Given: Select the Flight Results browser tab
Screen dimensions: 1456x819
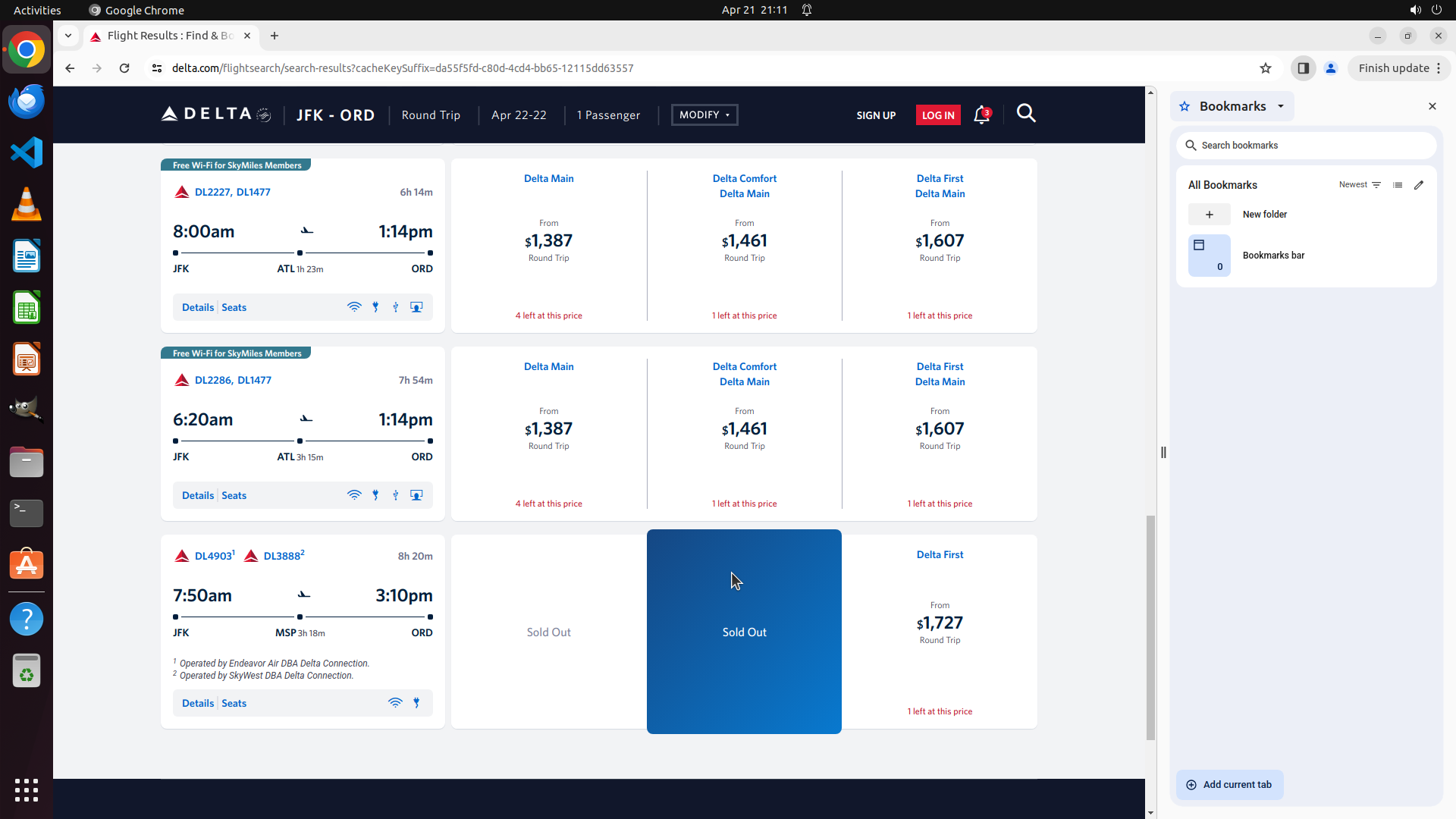Looking at the screenshot, I should pyautogui.click(x=170, y=36).
